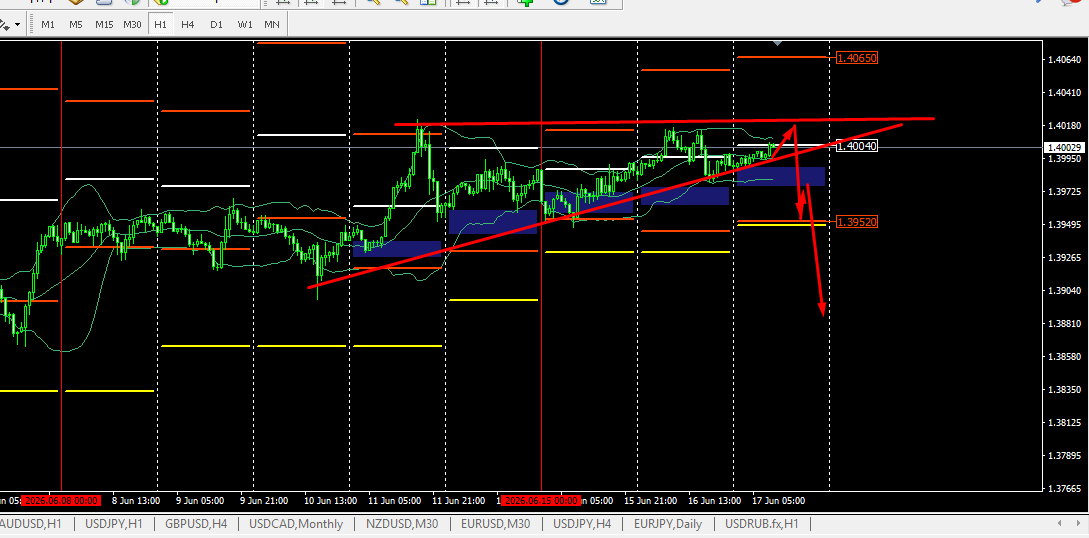Click the 1.38350 price scale value
This screenshot has width=1089, height=538.
[1066, 389]
